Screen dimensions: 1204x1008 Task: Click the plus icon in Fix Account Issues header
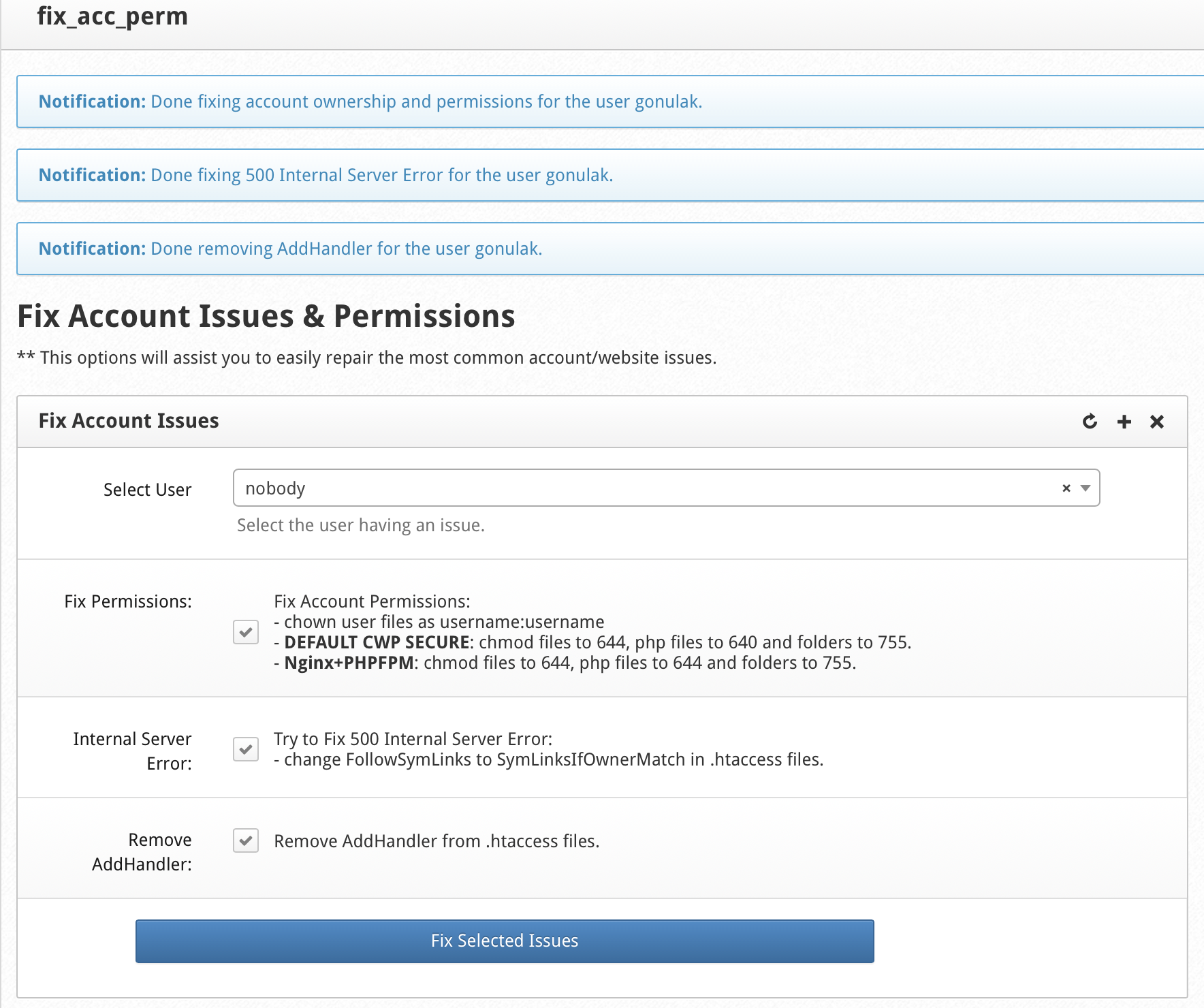[1124, 422]
